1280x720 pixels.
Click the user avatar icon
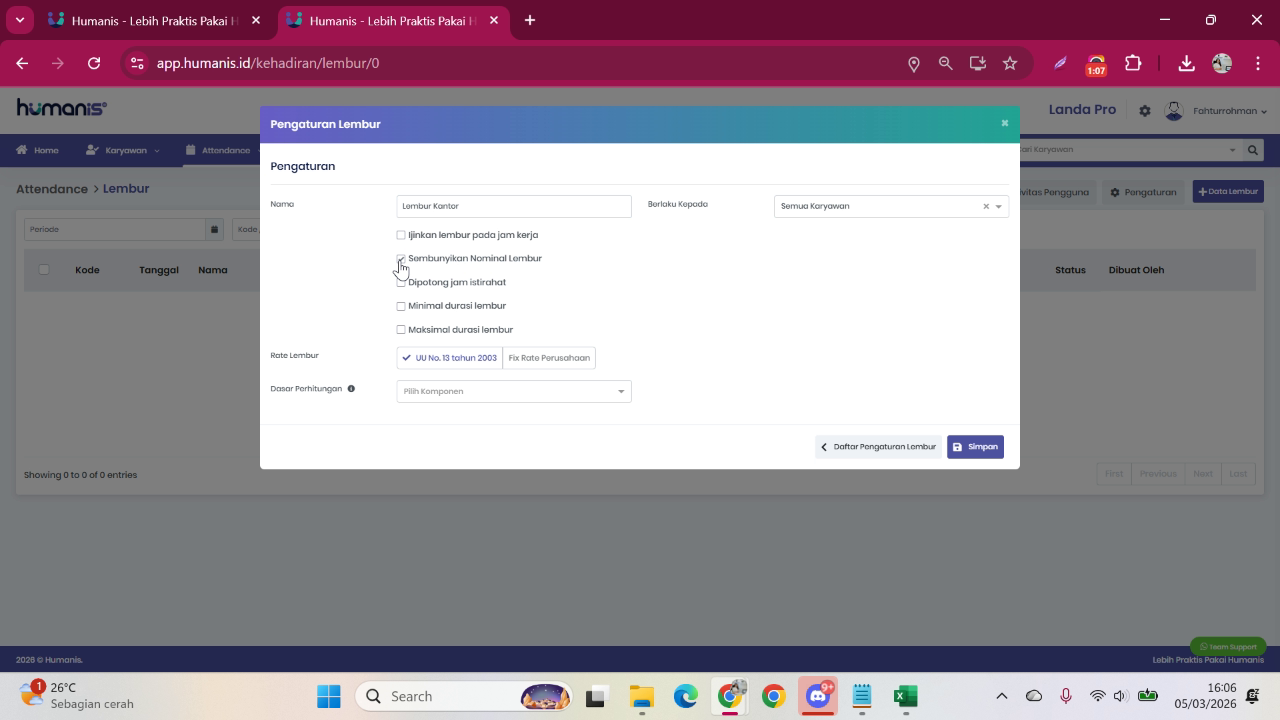pyautogui.click(x=1175, y=111)
